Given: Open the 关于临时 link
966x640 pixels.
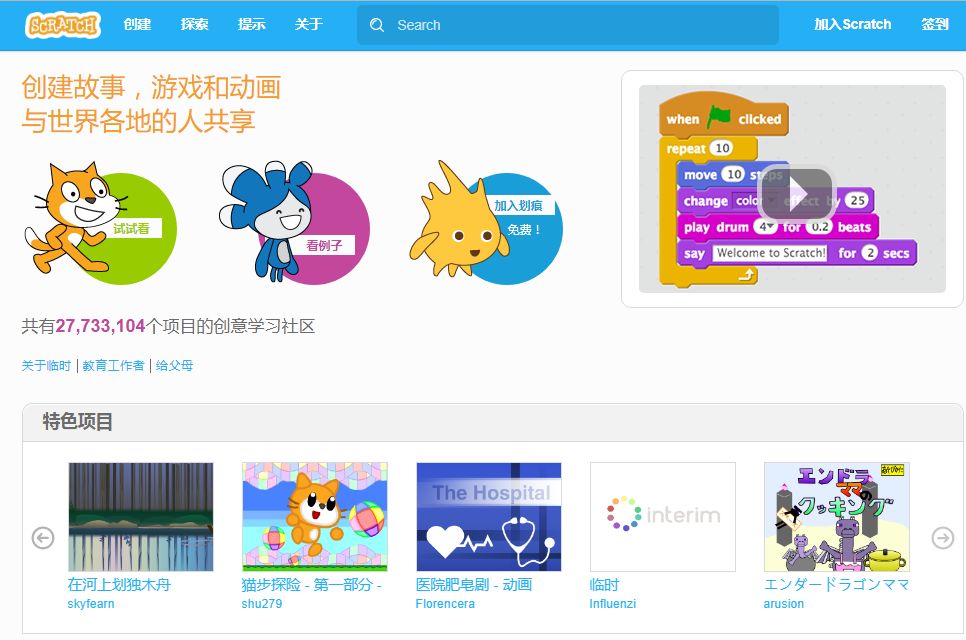Looking at the screenshot, I should (46, 366).
